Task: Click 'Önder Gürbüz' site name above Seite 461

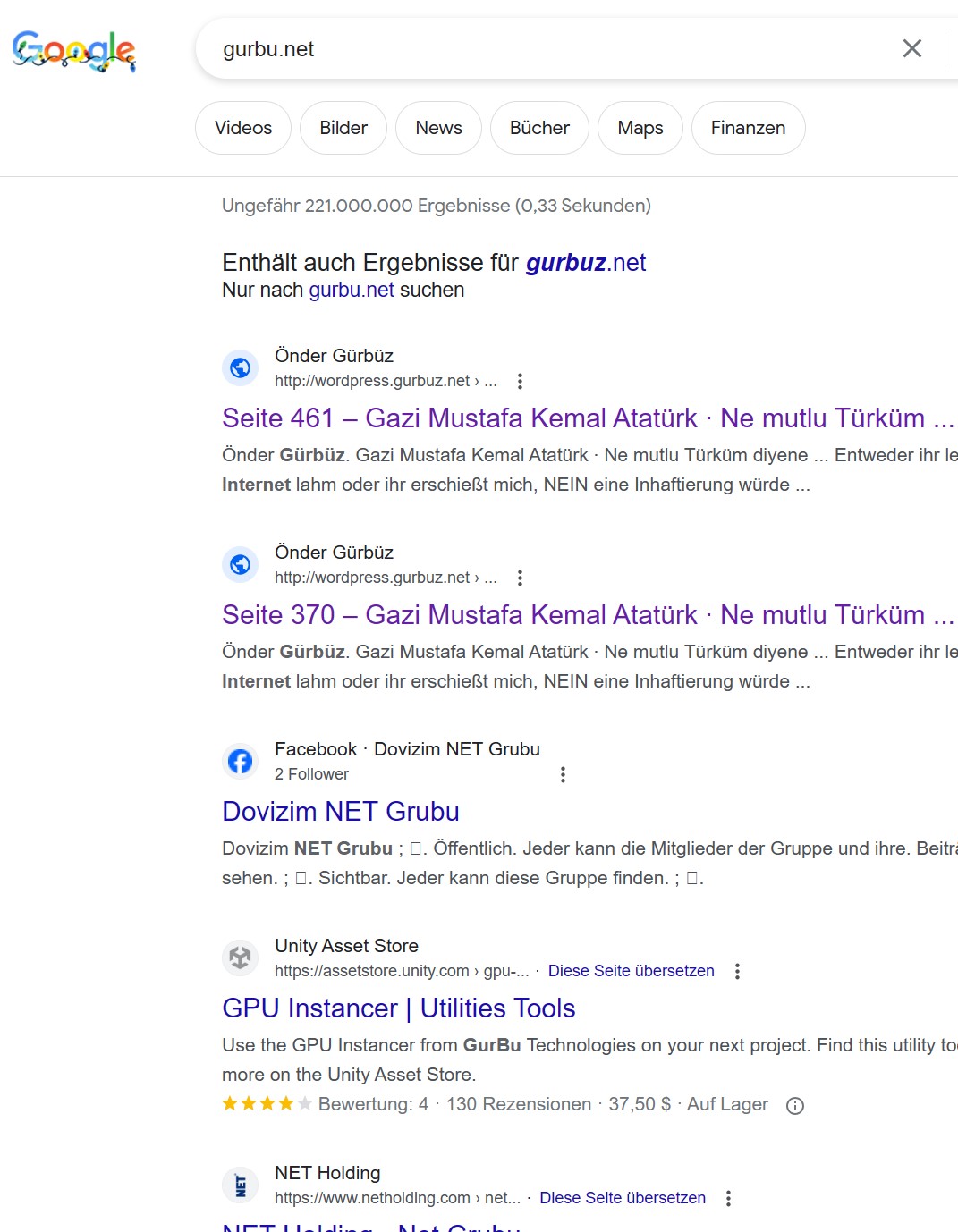Action: [x=334, y=356]
